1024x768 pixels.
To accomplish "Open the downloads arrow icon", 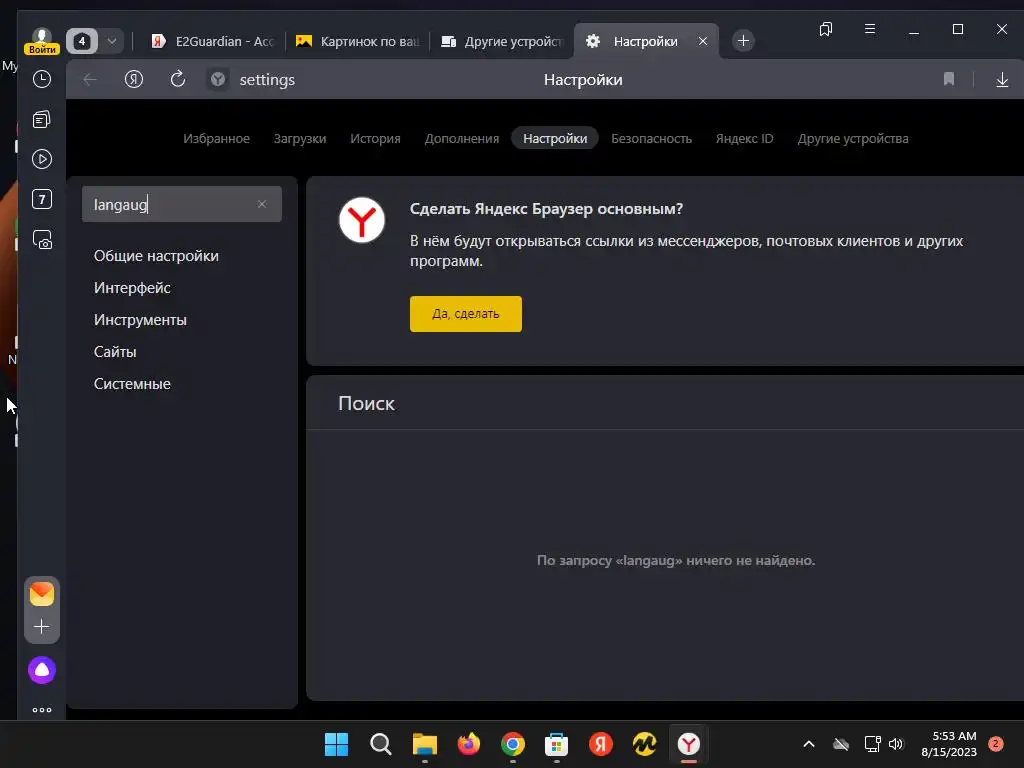I will point(1002,80).
